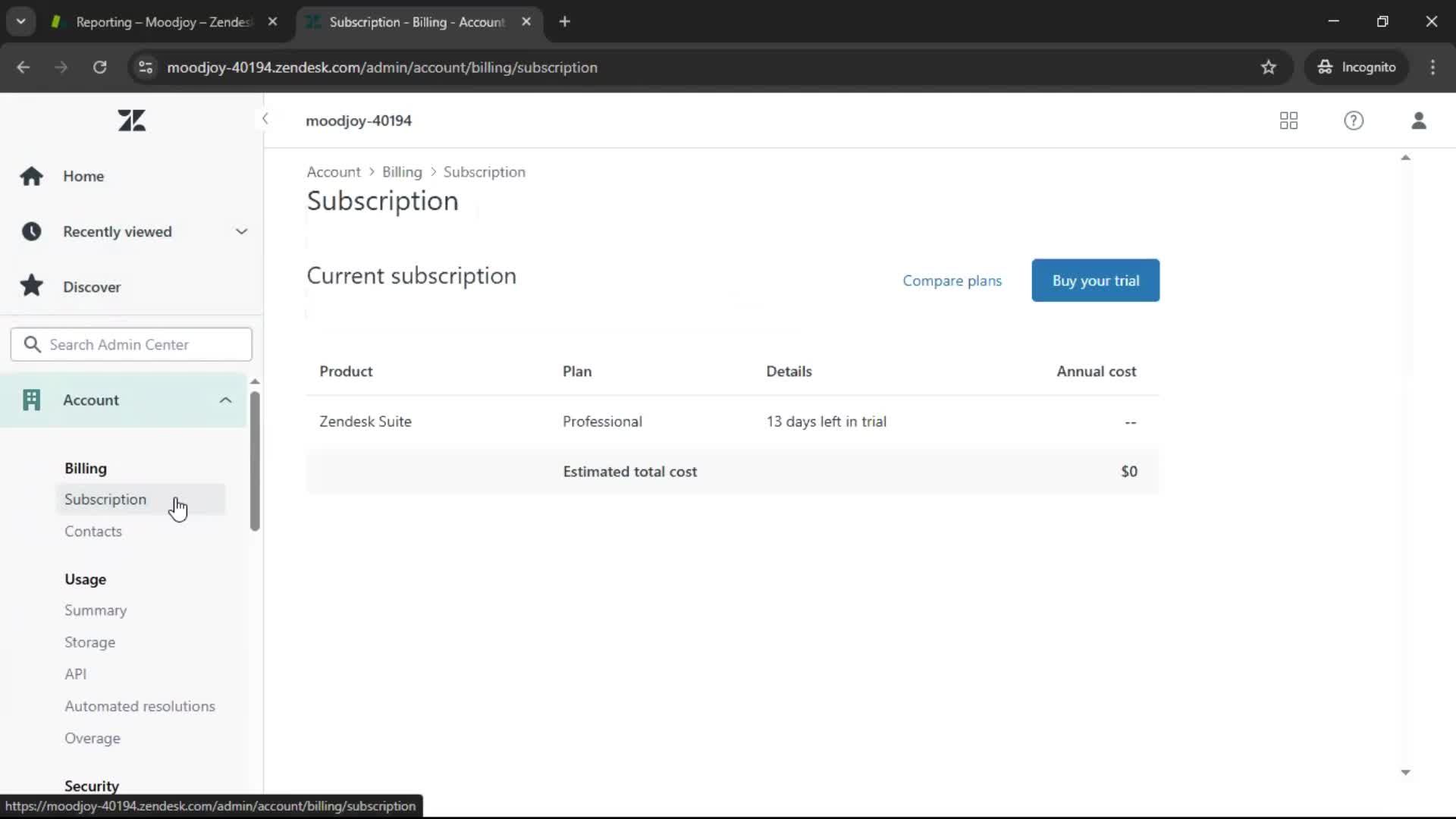Open the help question mark icon
Viewport: 1456px width, 819px height.
(x=1354, y=121)
